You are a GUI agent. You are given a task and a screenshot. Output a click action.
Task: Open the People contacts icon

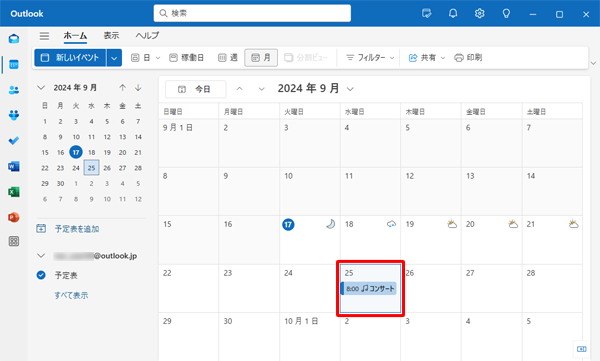coord(14,90)
